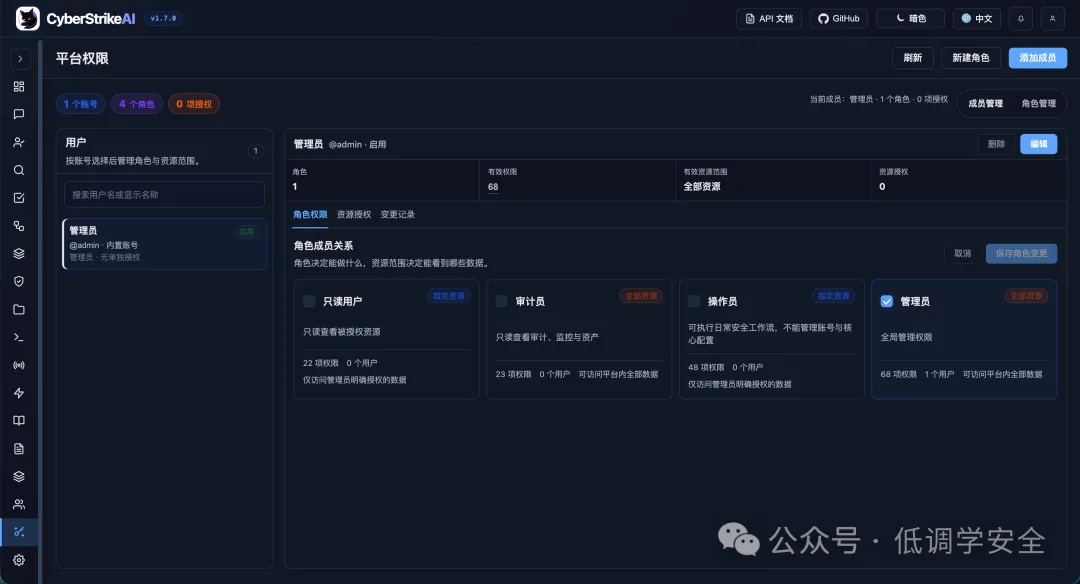
Task: Switch to the 变更记录 tab
Action: (398, 215)
